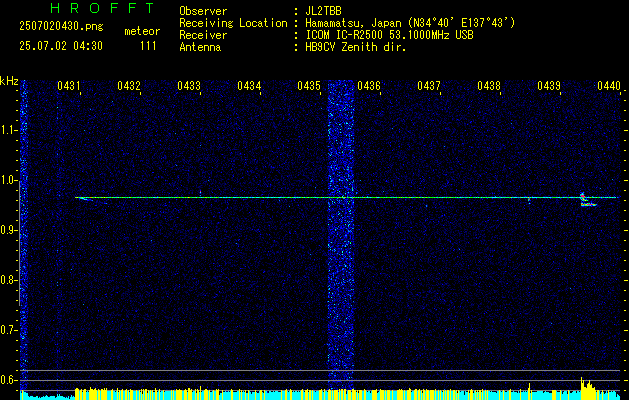Click the HROFFT title text
629x400 pixels.
point(102,8)
